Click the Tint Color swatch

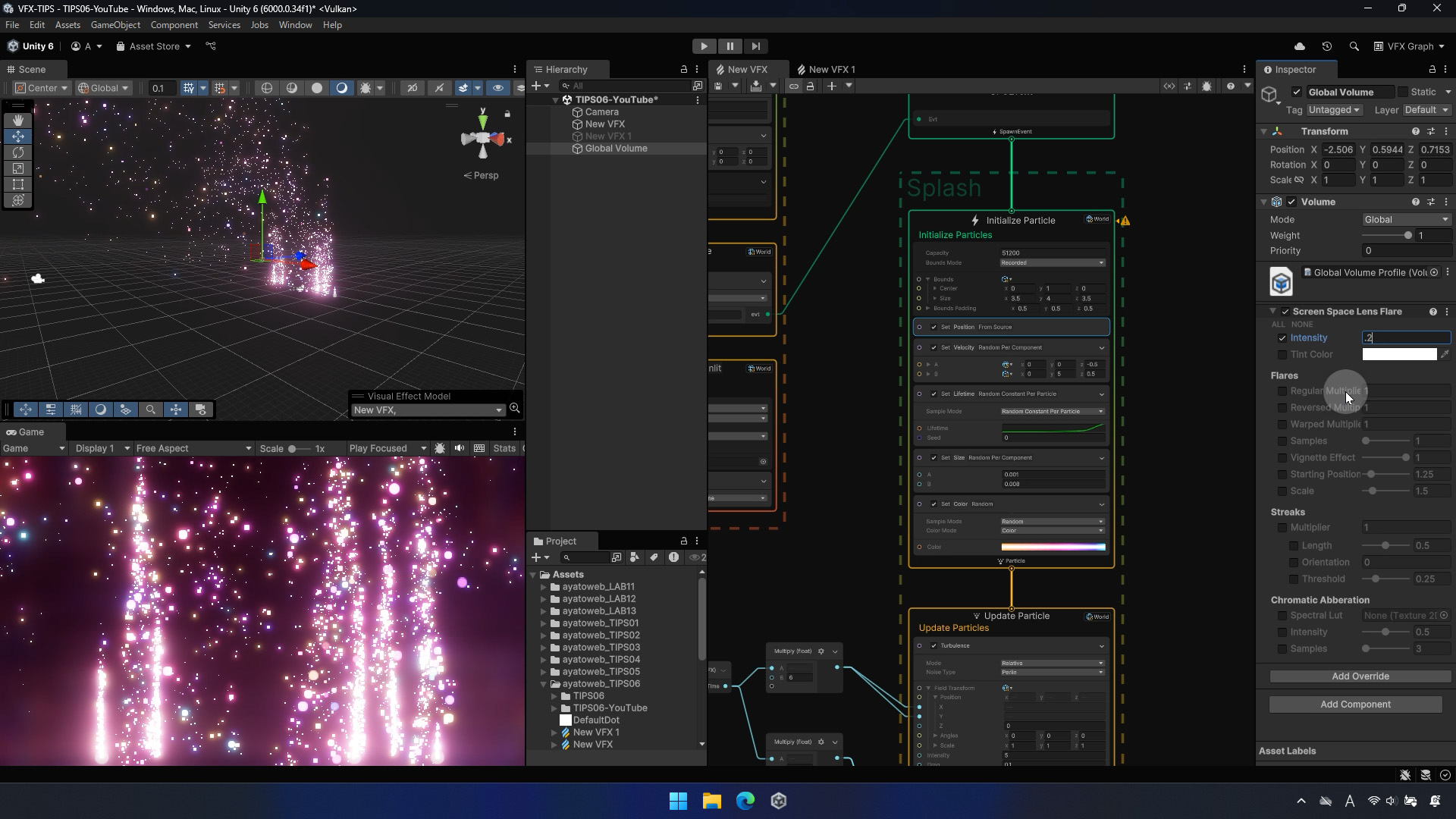tap(1398, 355)
